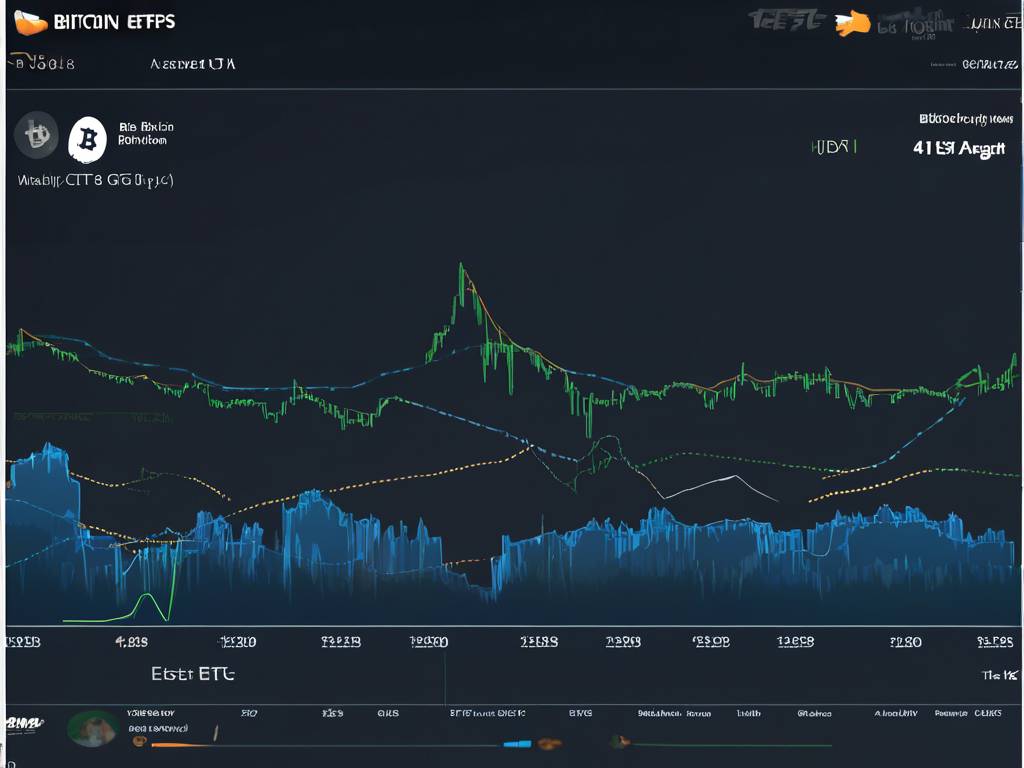Viewport: 1024px width, 768px height.
Task: Click the "4.81s" x-axis label
Action: point(131,642)
